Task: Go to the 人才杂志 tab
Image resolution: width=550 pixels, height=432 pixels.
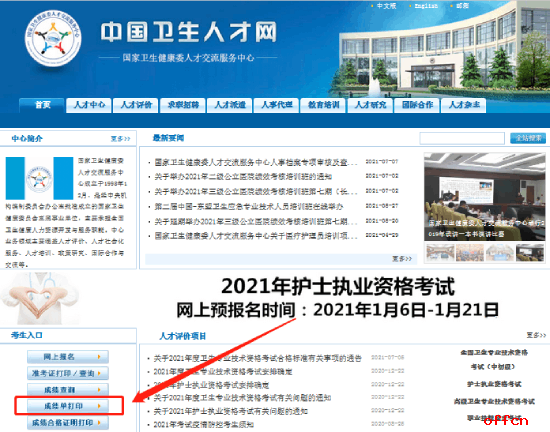Action: (x=464, y=105)
